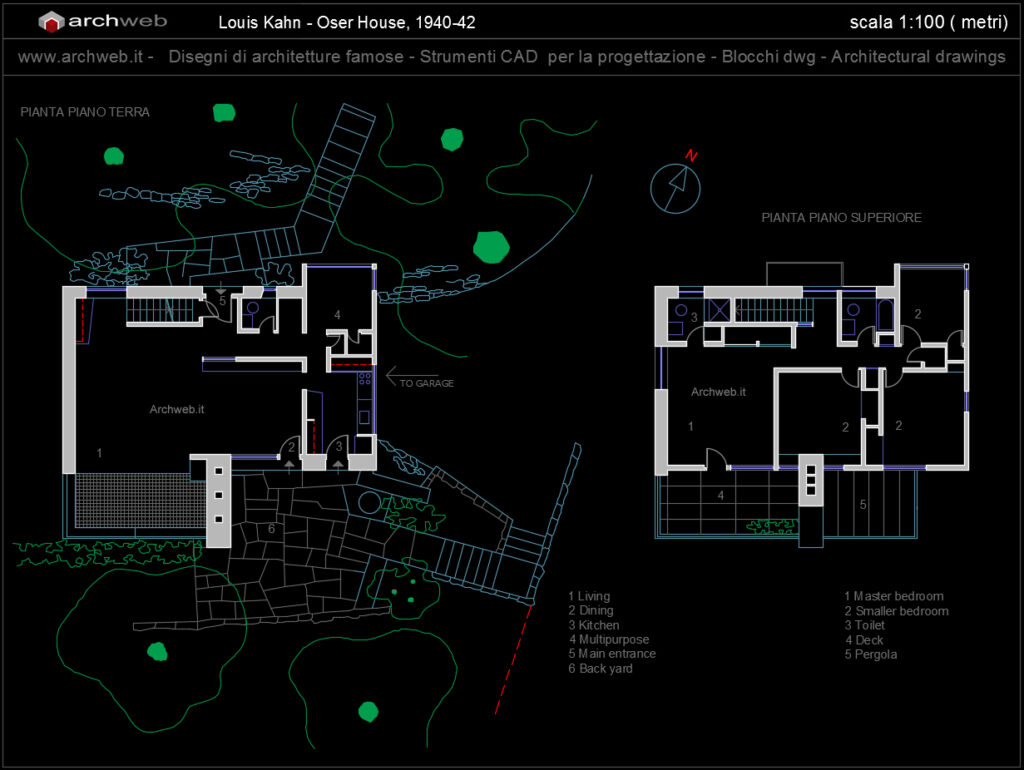Image resolution: width=1024 pixels, height=770 pixels.
Task: Click the 'Strumenti CAD' text in the header
Action: click(479, 57)
